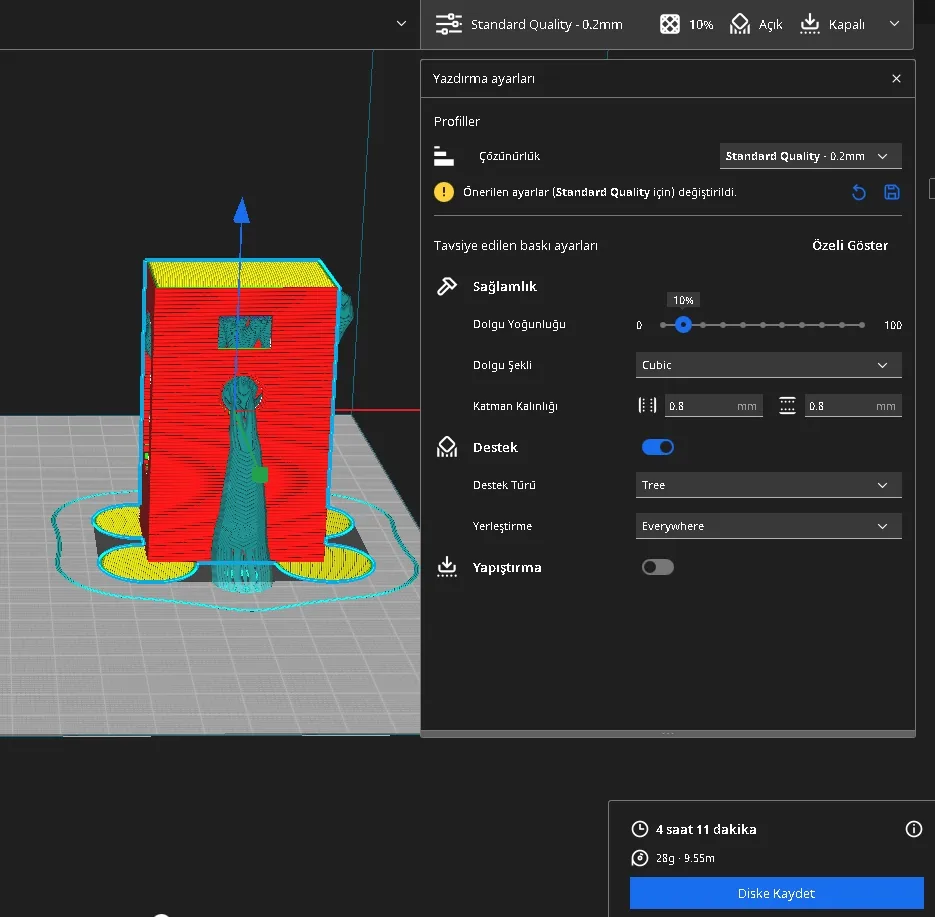Close the Yazdırma ayarları panel
935x917 pixels.
point(896,79)
